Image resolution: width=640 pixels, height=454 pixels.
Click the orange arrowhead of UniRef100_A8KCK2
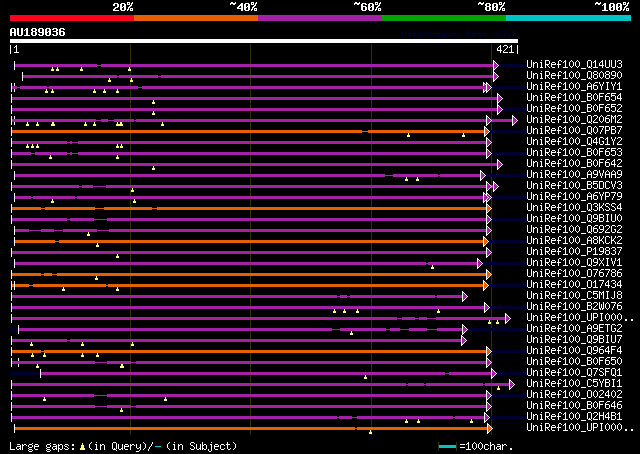pyautogui.click(x=486, y=242)
